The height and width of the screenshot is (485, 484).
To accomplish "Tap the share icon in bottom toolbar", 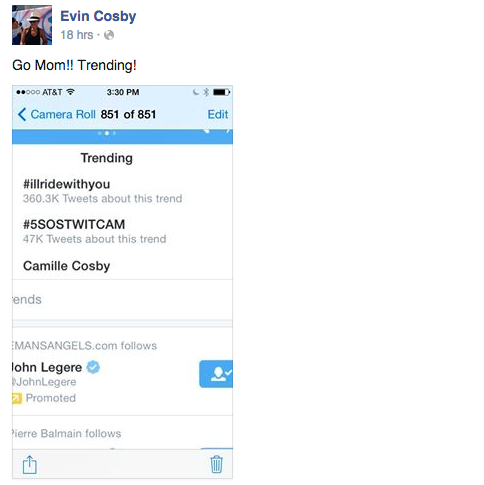I will 29,464.
